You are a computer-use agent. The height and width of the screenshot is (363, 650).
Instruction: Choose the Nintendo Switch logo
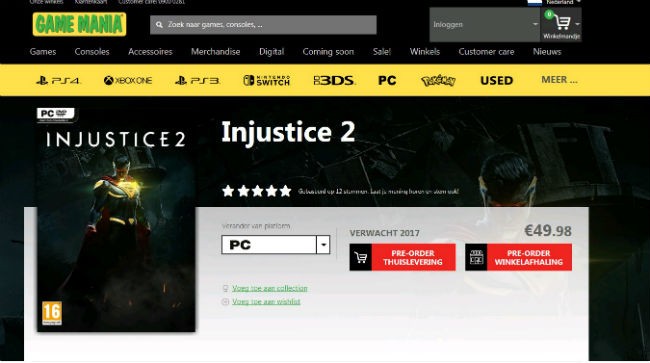coord(267,80)
